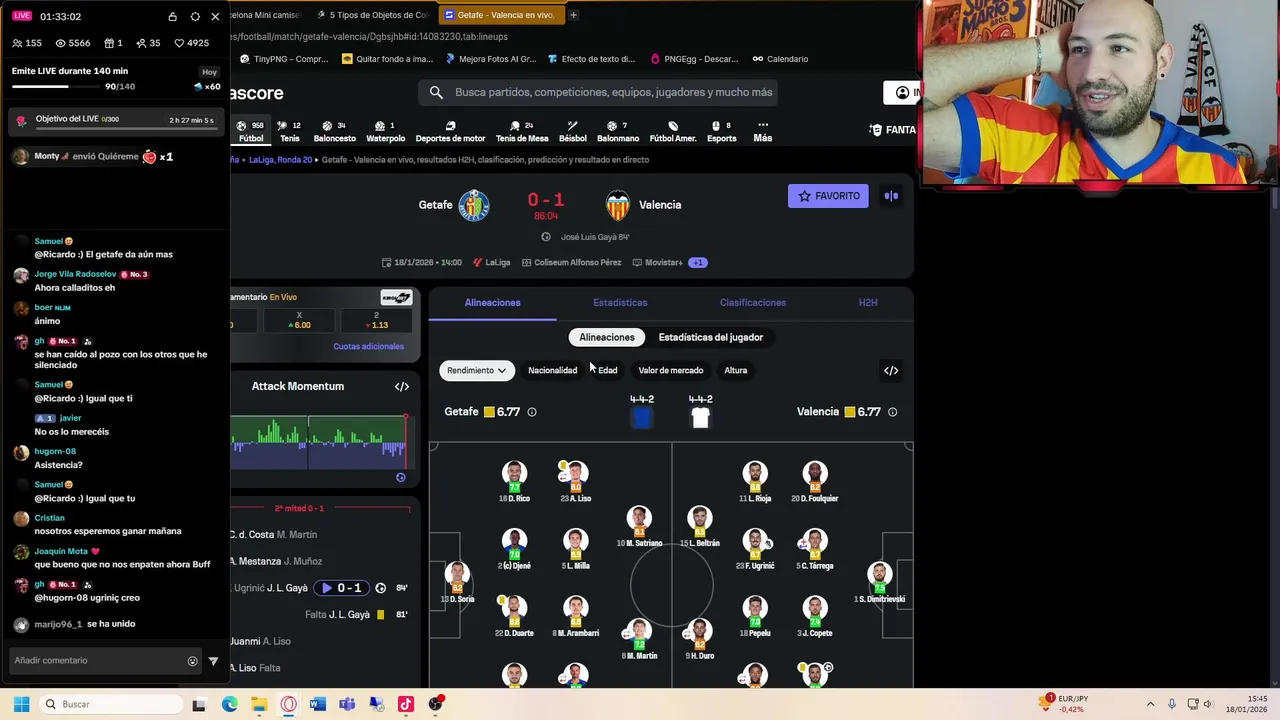This screenshot has width=1280, height=720.
Task: Select Valor de mercado filter chip
Action: (671, 371)
